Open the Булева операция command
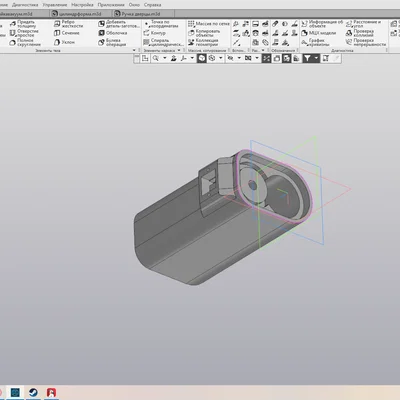 112,42
